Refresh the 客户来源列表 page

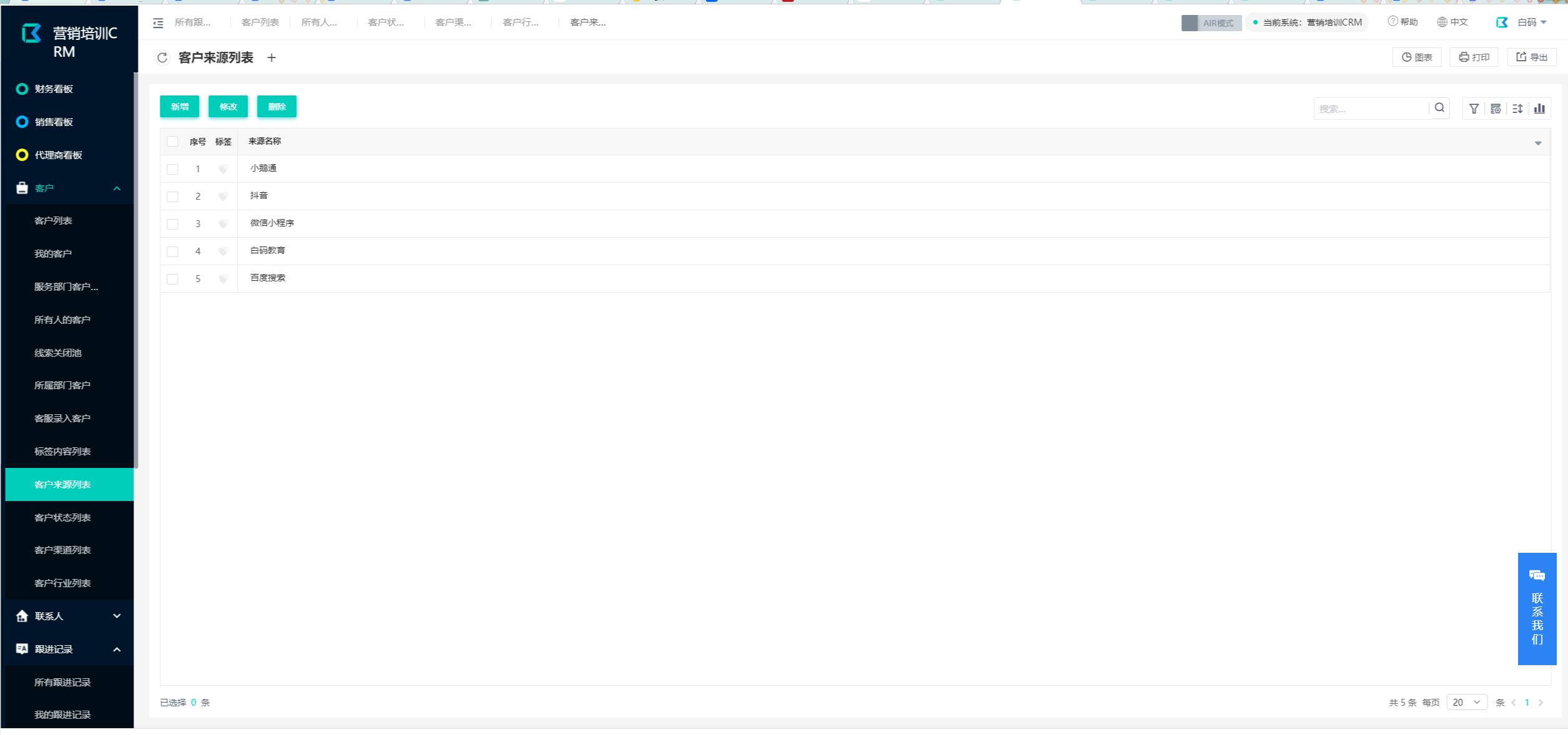coord(162,58)
